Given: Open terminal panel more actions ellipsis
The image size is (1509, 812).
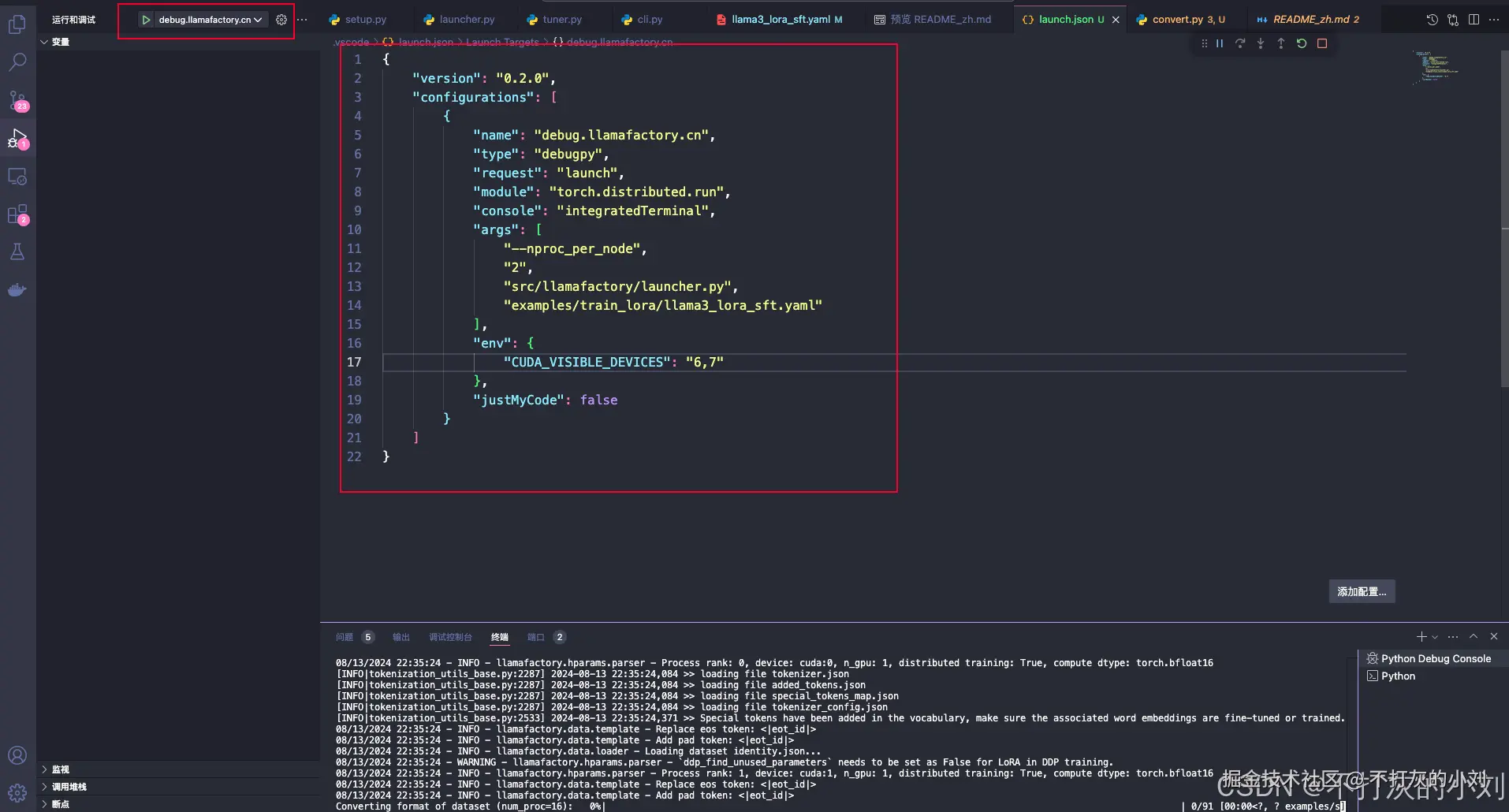Looking at the screenshot, I should (x=1453, y=636).
